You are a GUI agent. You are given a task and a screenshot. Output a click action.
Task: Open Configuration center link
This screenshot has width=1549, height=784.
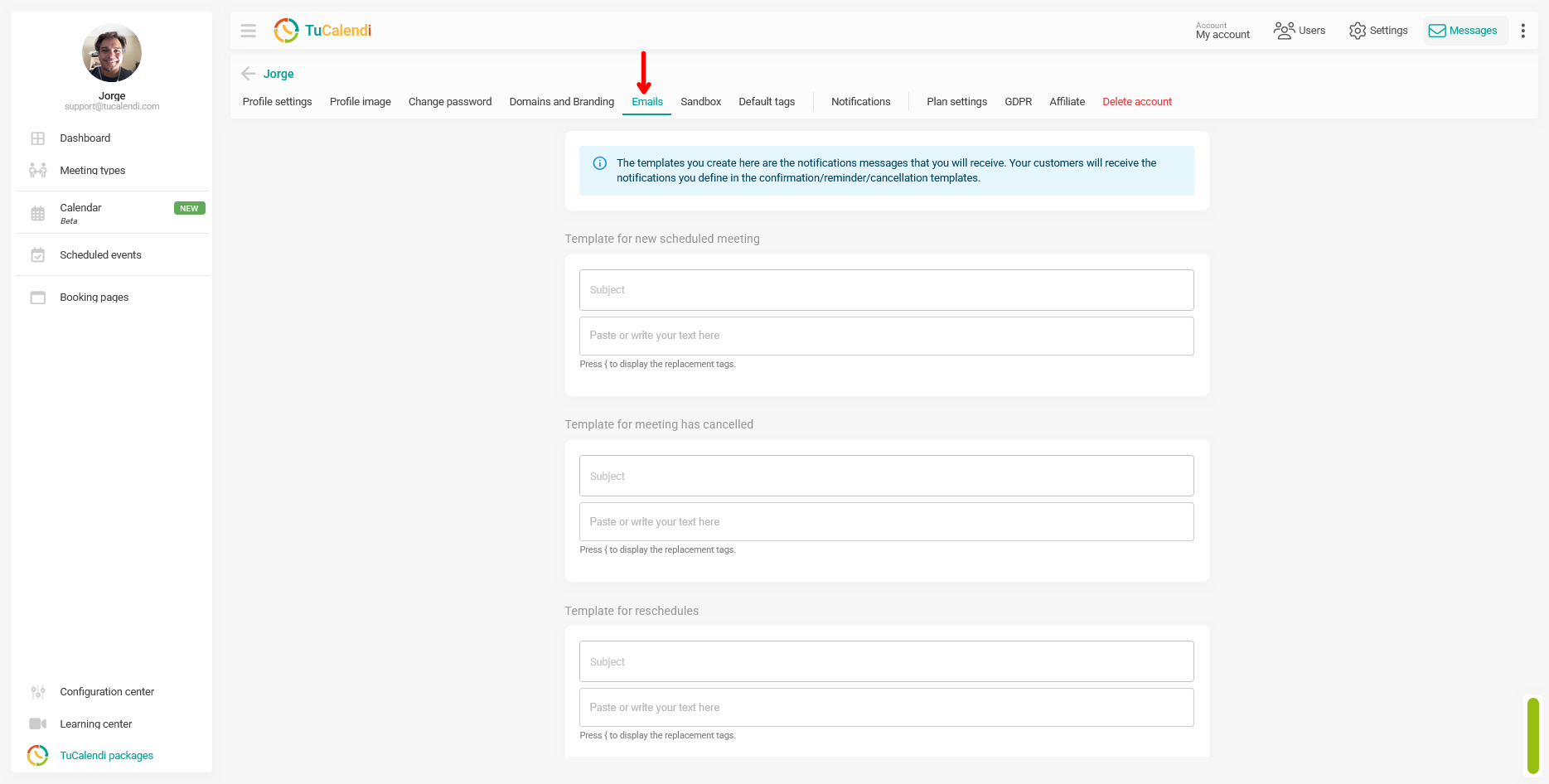(107, 692)
